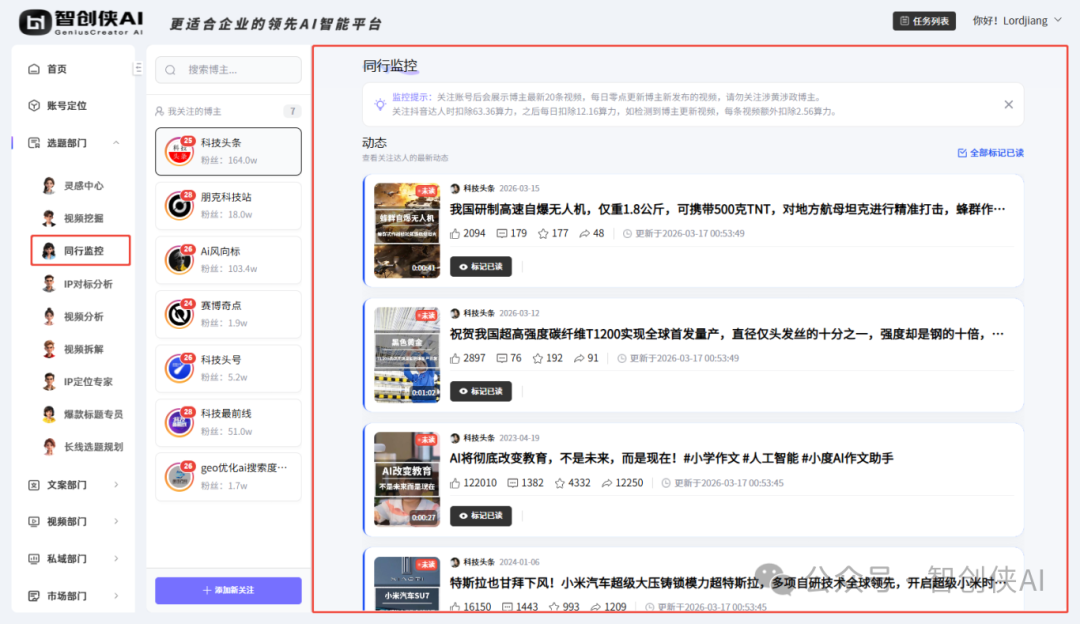This screenshot has width=1080, height=624.
Task: Click 添加新关注 button
Action: 228,590
